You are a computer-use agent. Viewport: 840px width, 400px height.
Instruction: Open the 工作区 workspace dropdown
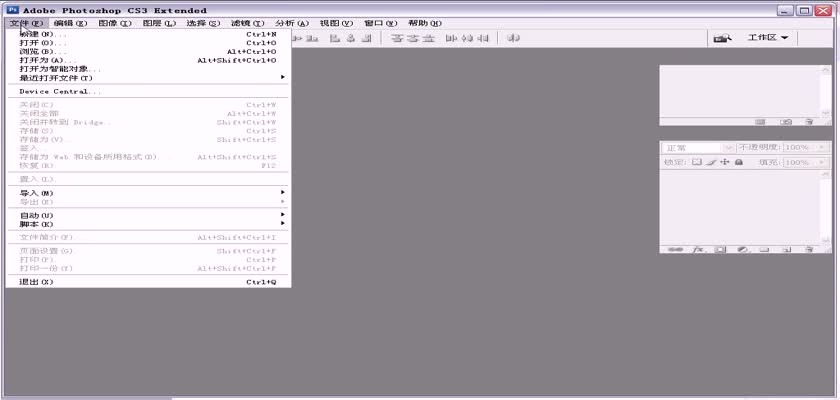[x=768, y=38]
